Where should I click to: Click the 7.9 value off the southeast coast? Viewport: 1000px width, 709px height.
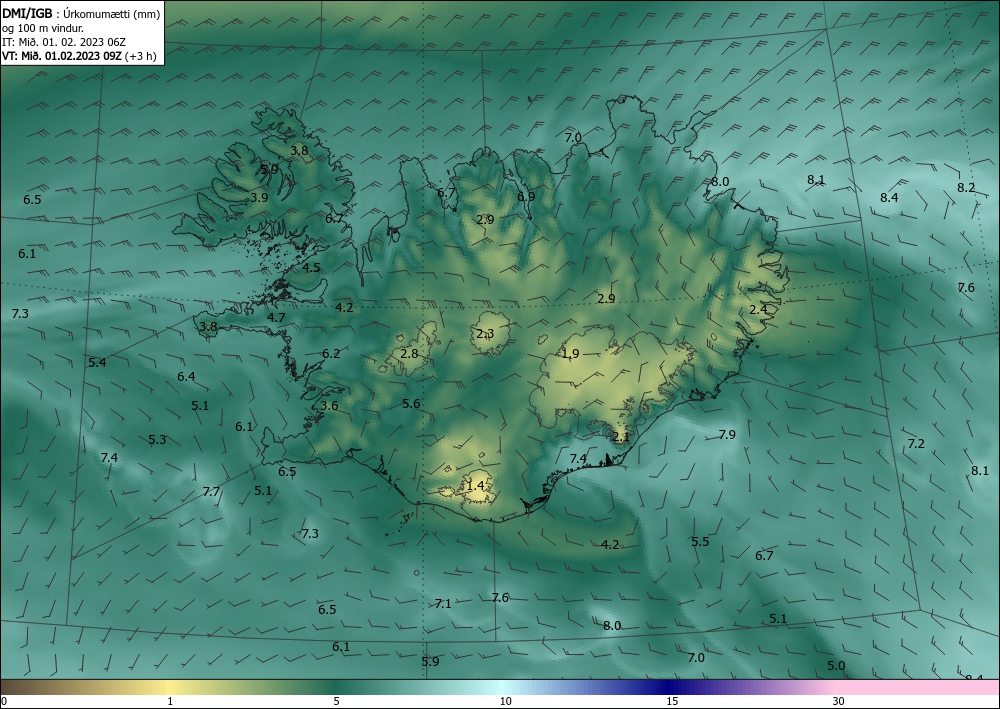click(x=727, y=435)
